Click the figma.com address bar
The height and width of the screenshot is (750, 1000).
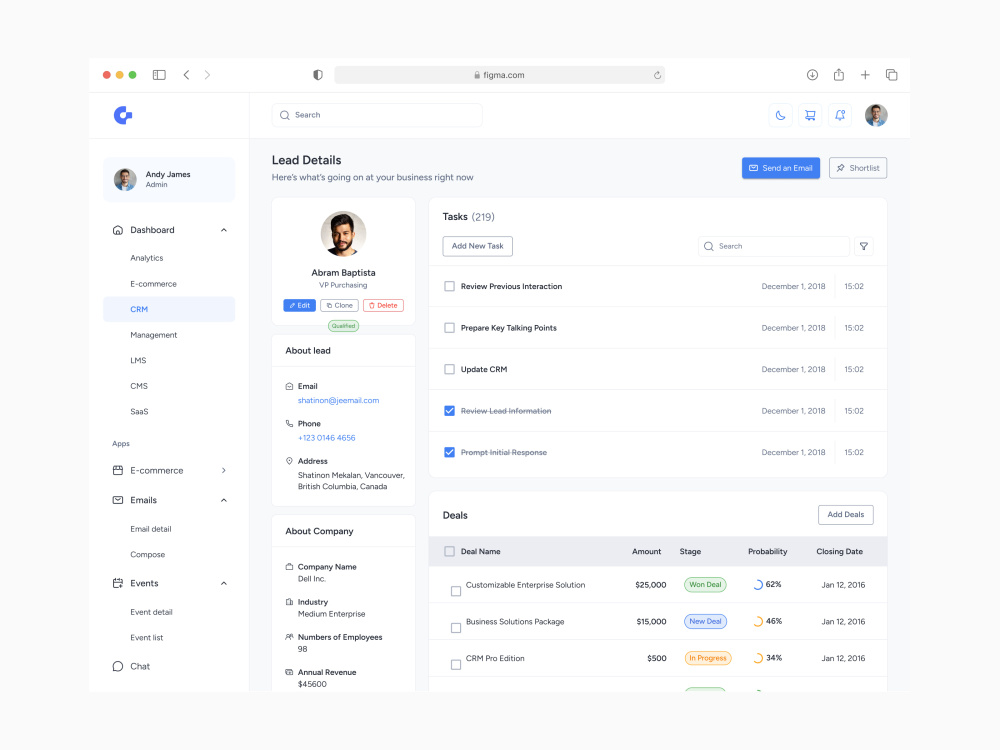(499, 75)
